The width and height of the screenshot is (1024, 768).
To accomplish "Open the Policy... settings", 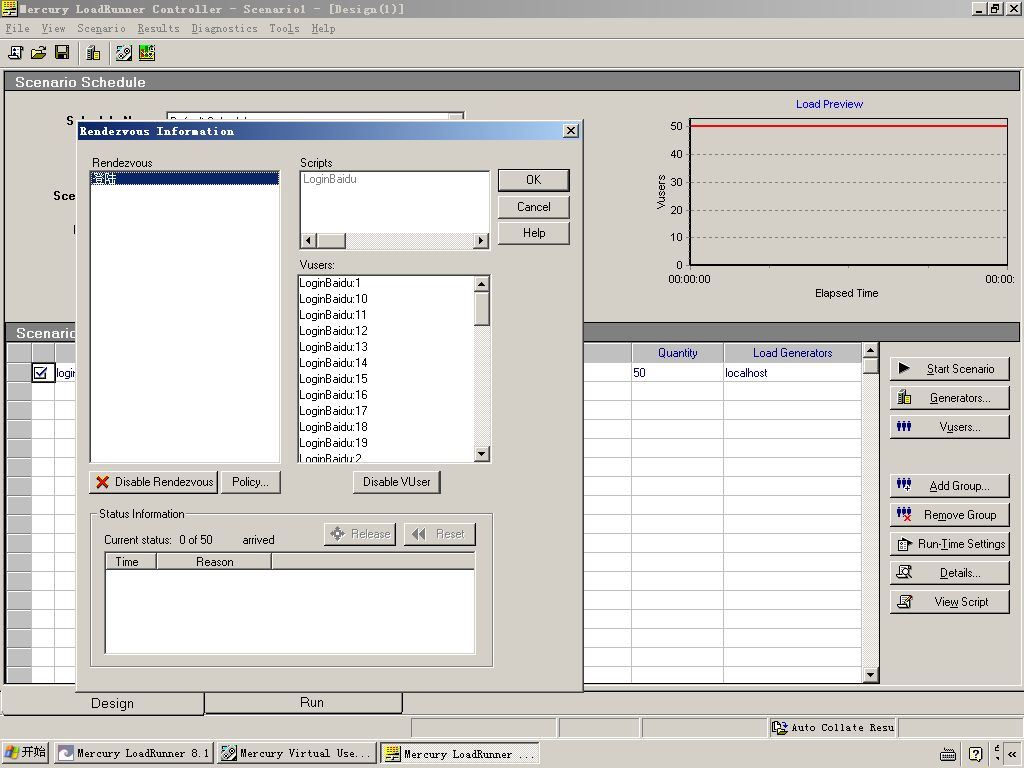I will pos(251,482).
